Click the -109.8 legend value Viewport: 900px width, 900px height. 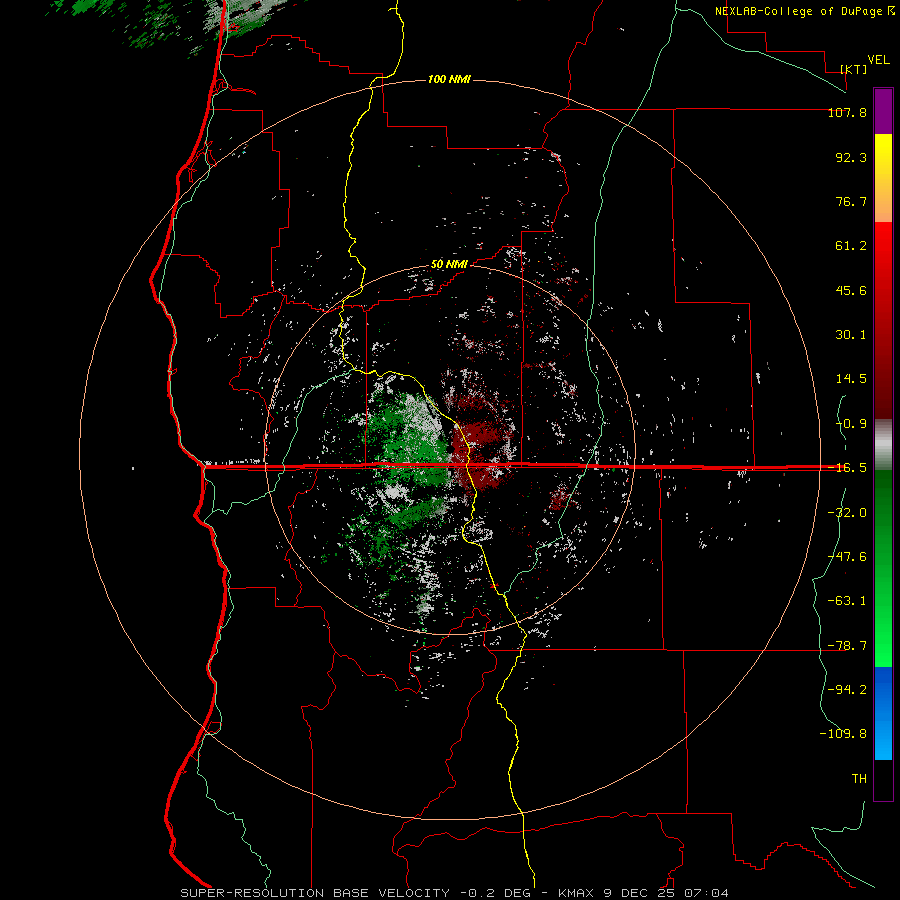(843, 734)
